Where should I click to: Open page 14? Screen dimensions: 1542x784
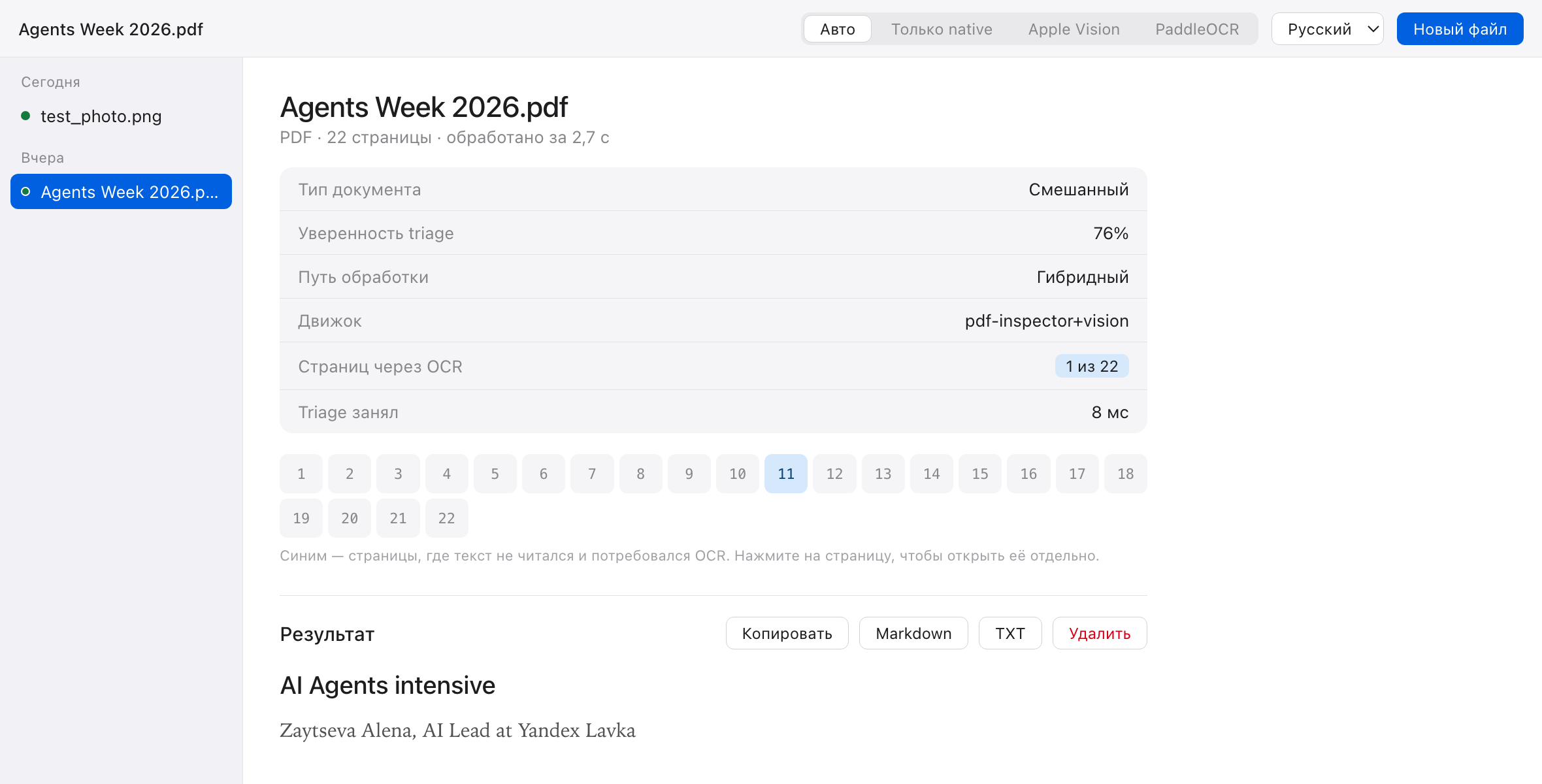coord(932,474)
